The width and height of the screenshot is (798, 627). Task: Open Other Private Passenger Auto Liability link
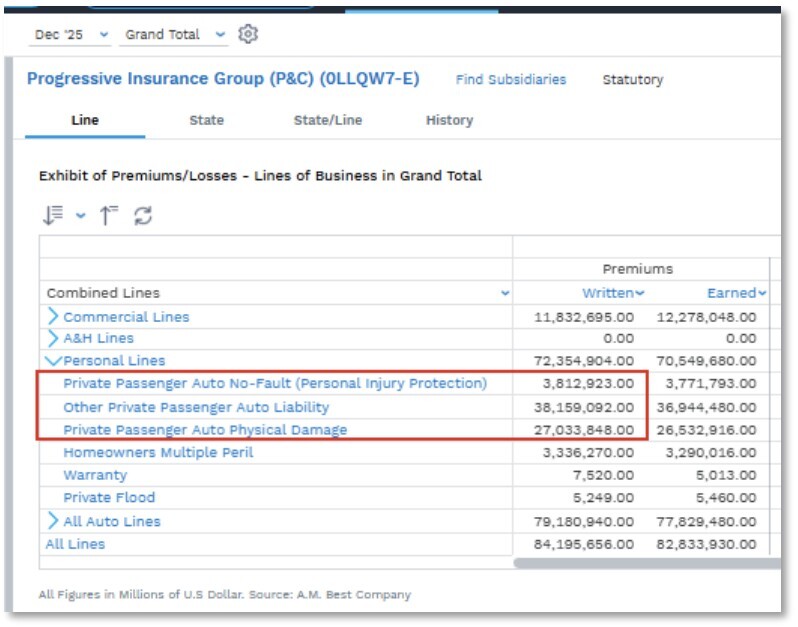click(x=196, y=407)
